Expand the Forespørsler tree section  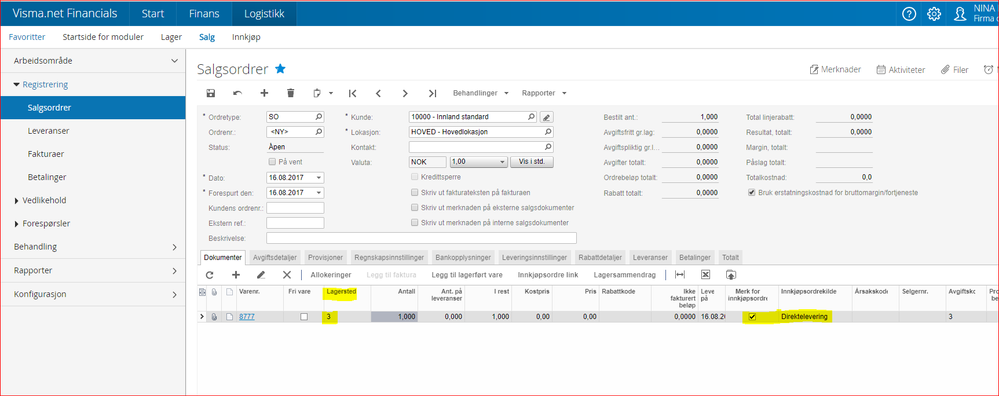click(17, 223)
